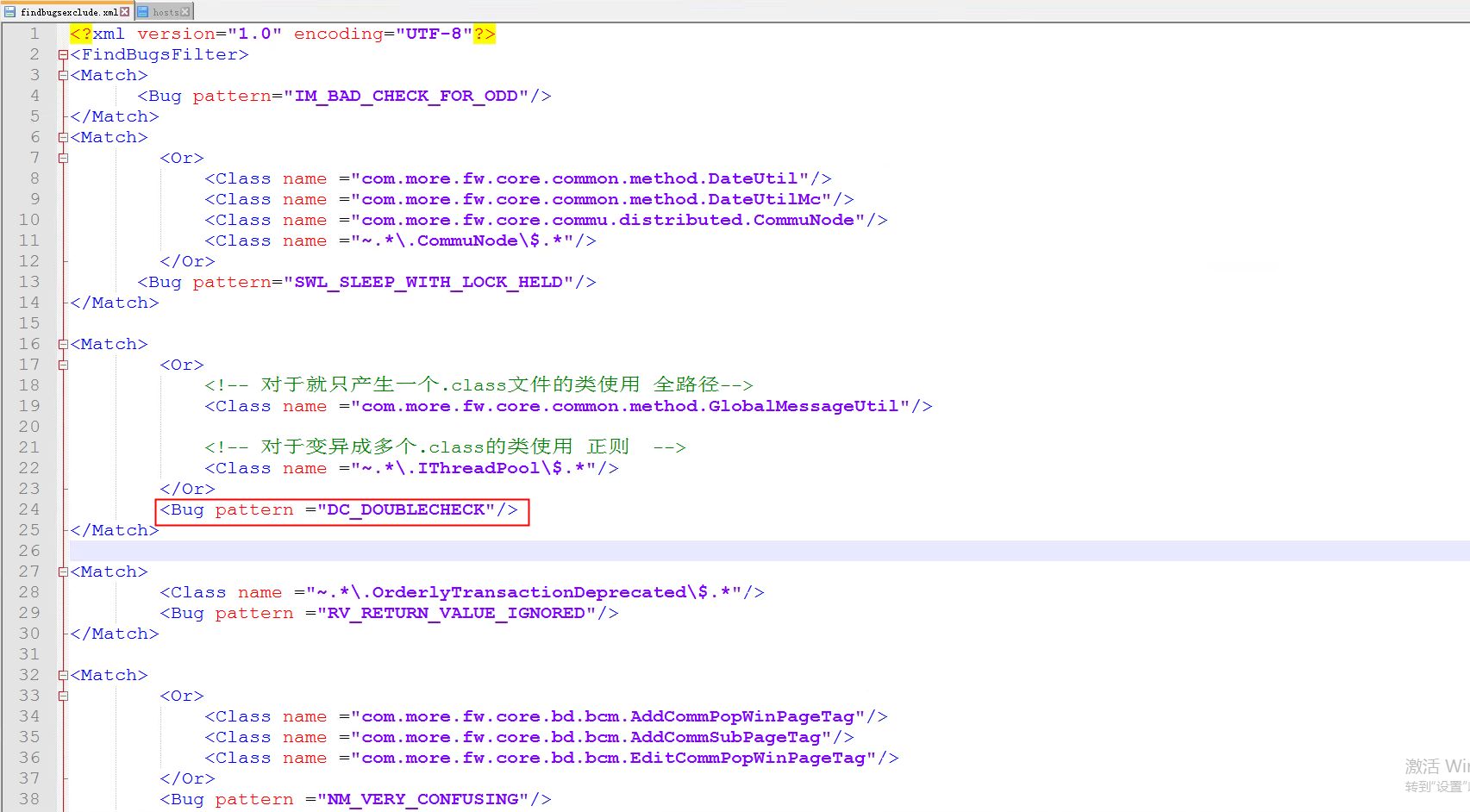Click the save-state icon on findbugsexclude.xml tab
The image size is (1470, 812).
tap(10, 12)
